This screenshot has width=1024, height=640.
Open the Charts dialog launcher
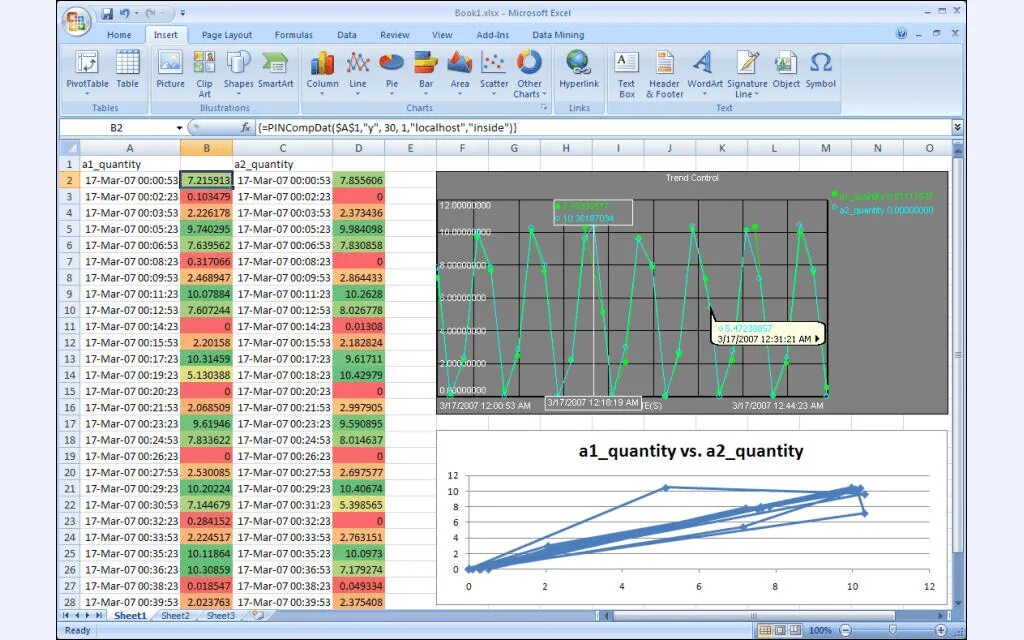[x=543, y=108]
